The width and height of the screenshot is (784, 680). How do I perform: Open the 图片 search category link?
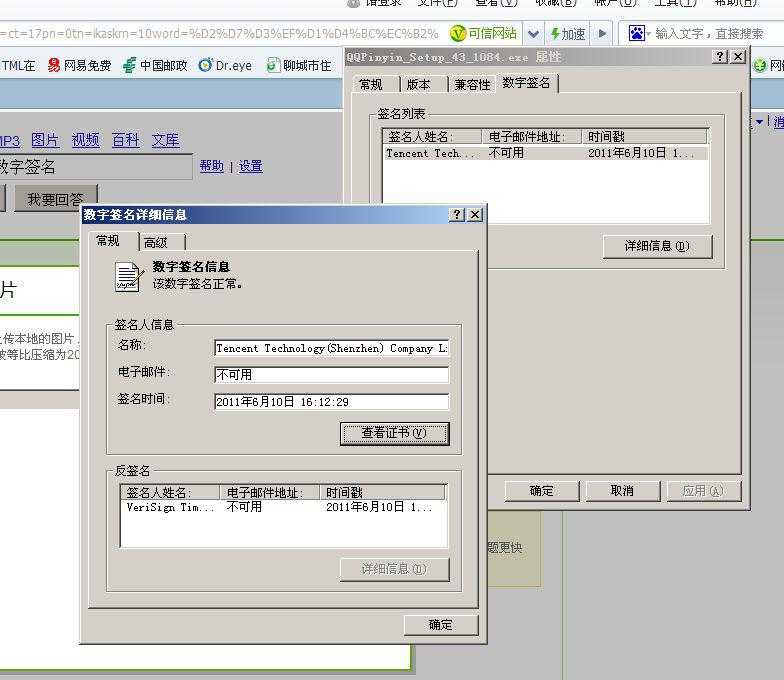(44, 140)
